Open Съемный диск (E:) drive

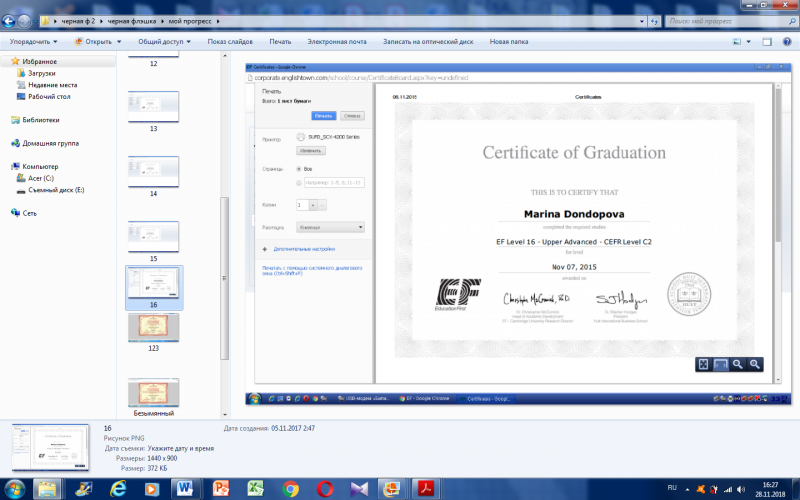[56, 190]
